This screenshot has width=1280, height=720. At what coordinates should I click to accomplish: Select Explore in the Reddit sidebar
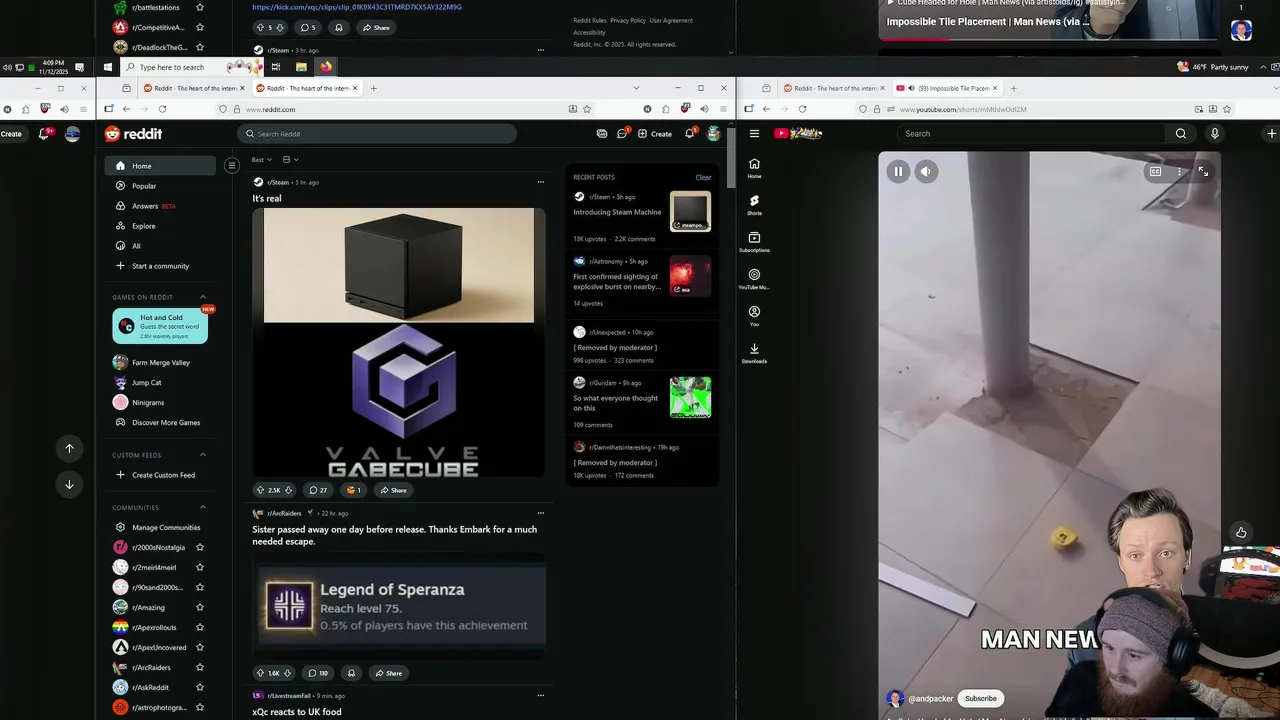coord(160,226)
